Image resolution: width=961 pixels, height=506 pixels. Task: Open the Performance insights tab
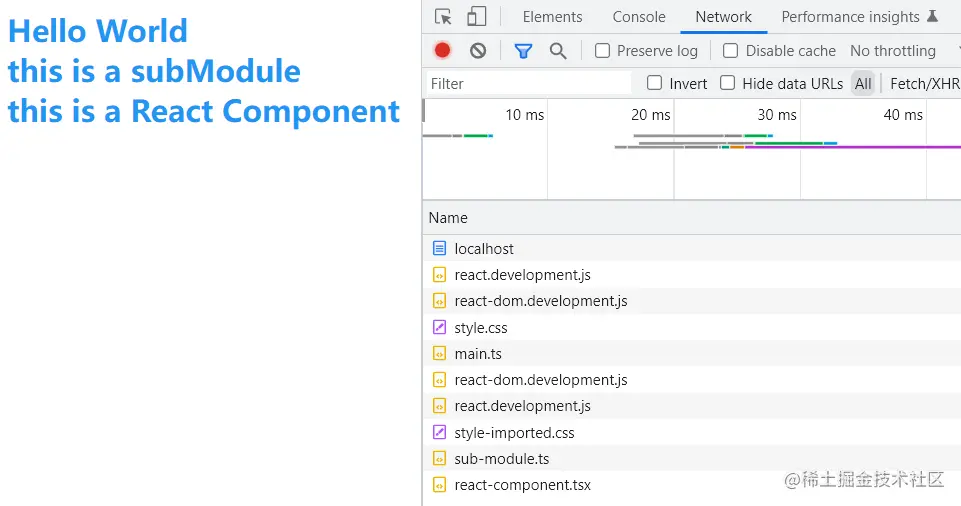(x=850, y=17)
